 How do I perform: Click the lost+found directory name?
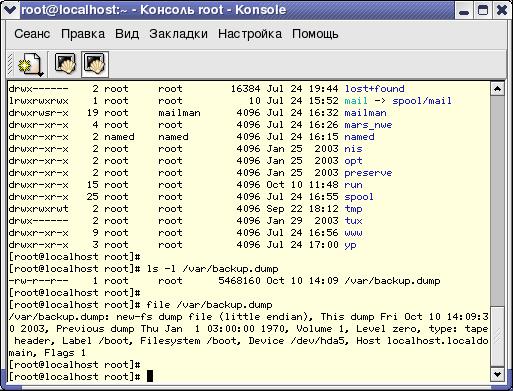(374, 89)
